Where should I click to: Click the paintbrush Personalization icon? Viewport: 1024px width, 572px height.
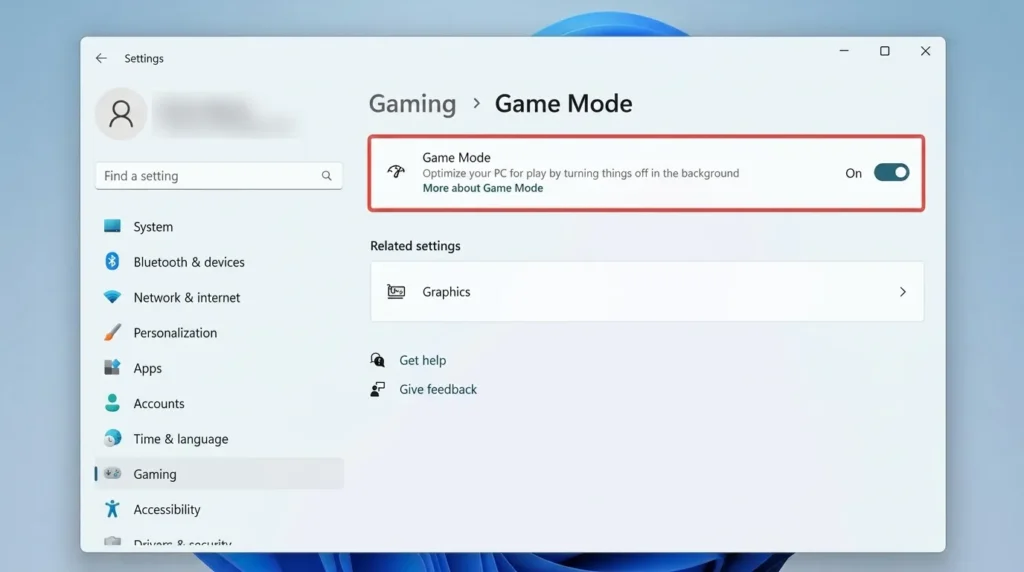[112, 332]
